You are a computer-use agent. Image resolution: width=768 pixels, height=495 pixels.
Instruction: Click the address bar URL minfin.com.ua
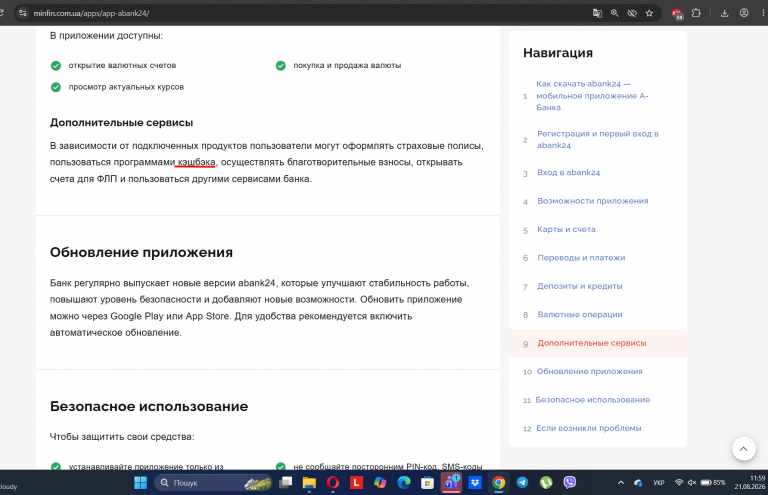point(91,13)
